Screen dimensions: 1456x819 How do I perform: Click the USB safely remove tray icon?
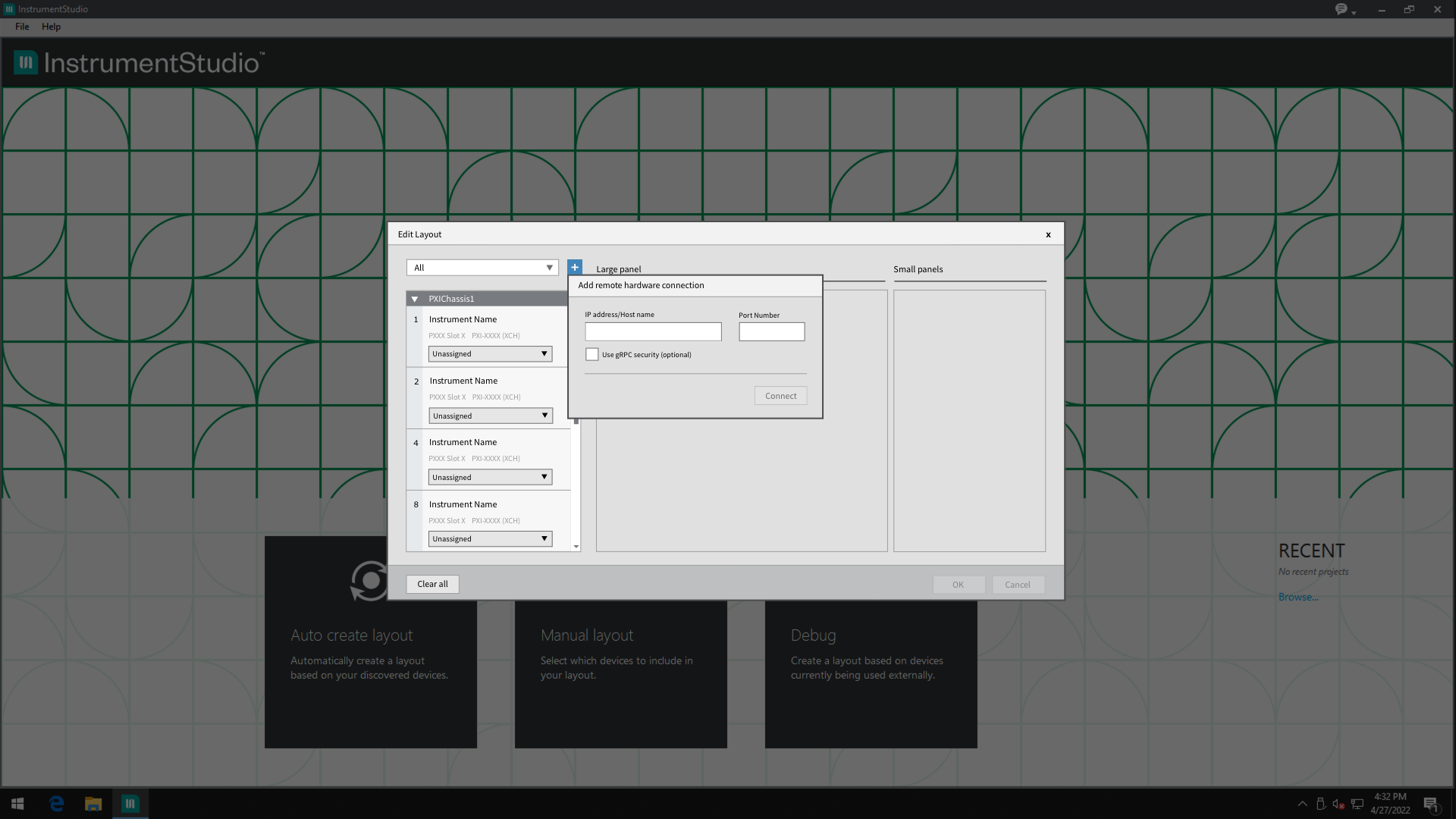(x=1320, y=804)
